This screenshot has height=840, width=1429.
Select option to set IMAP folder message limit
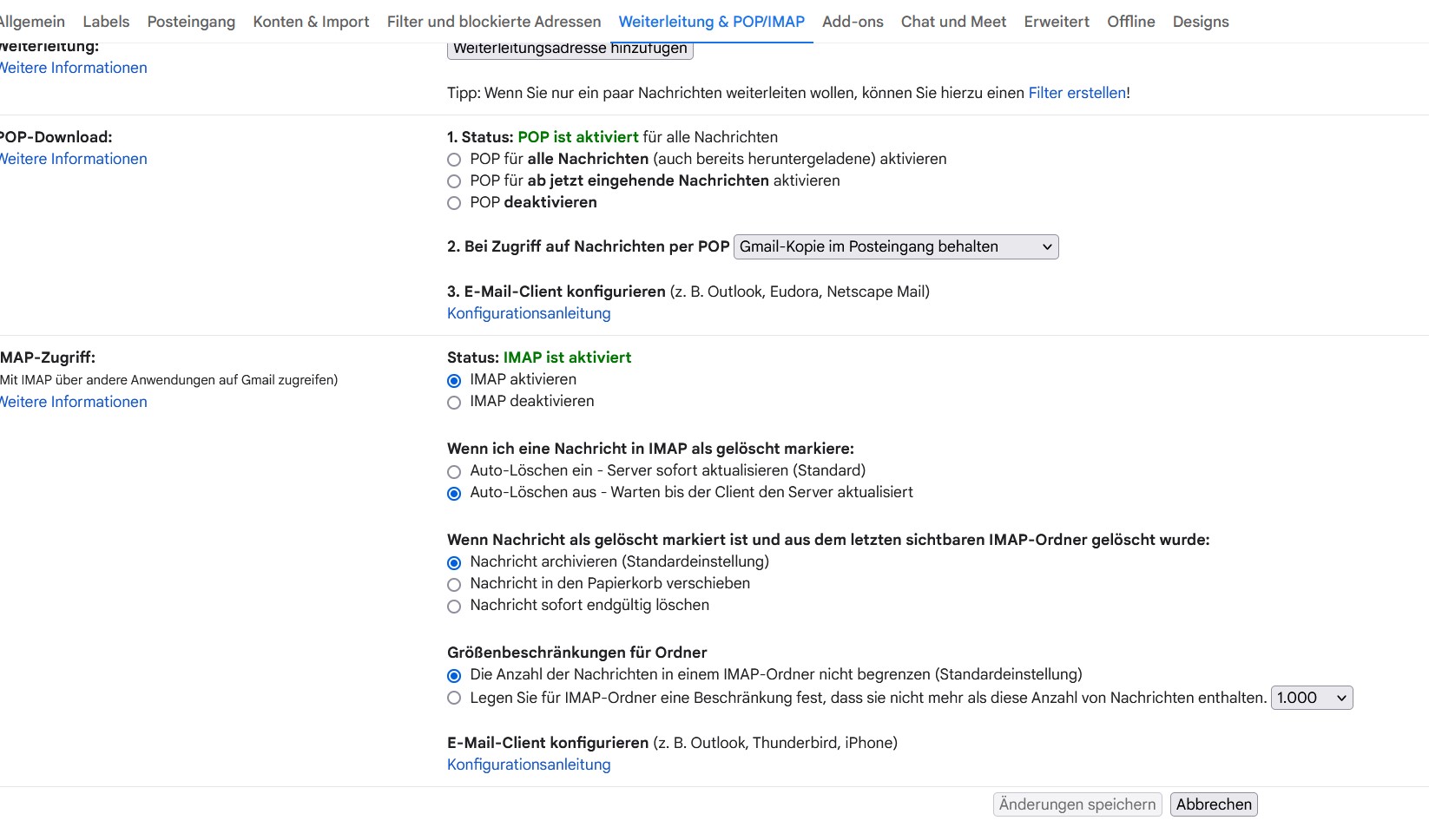click(x=454, y=698)
